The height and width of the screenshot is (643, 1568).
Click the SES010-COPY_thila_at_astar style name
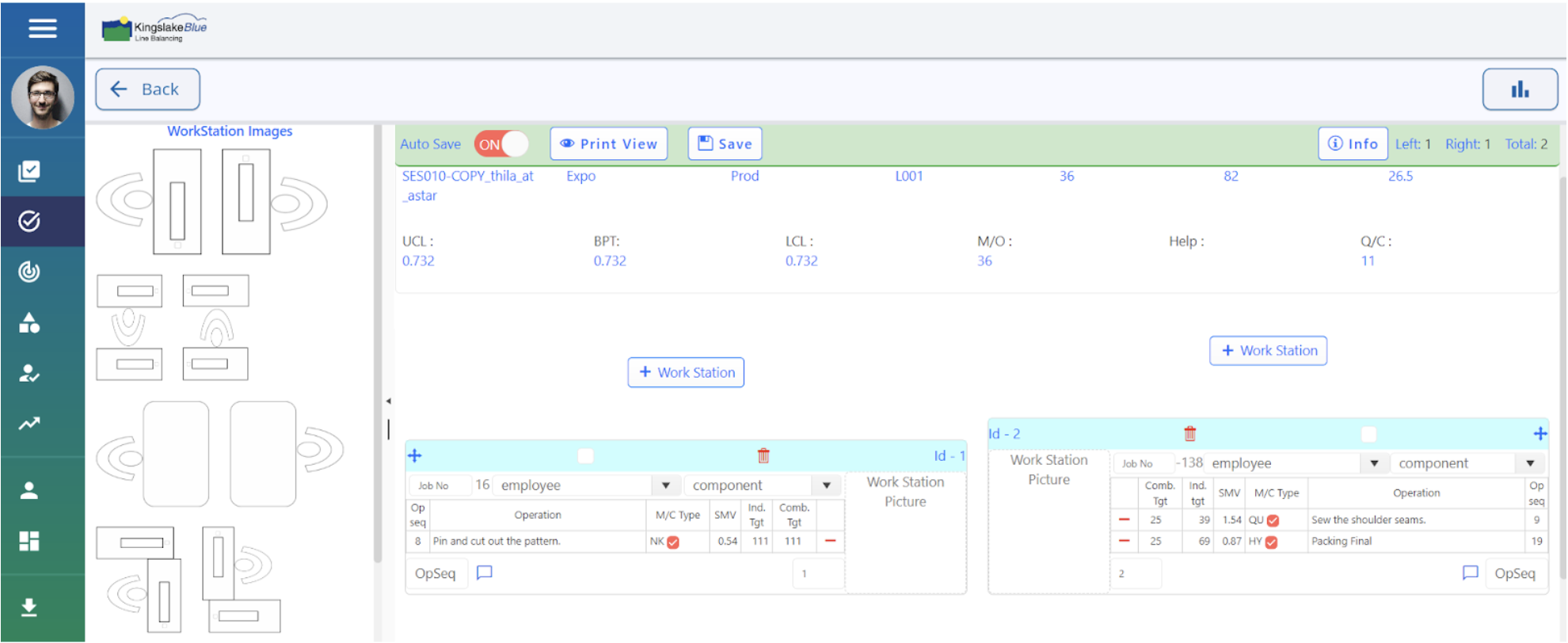coord(467,186)
